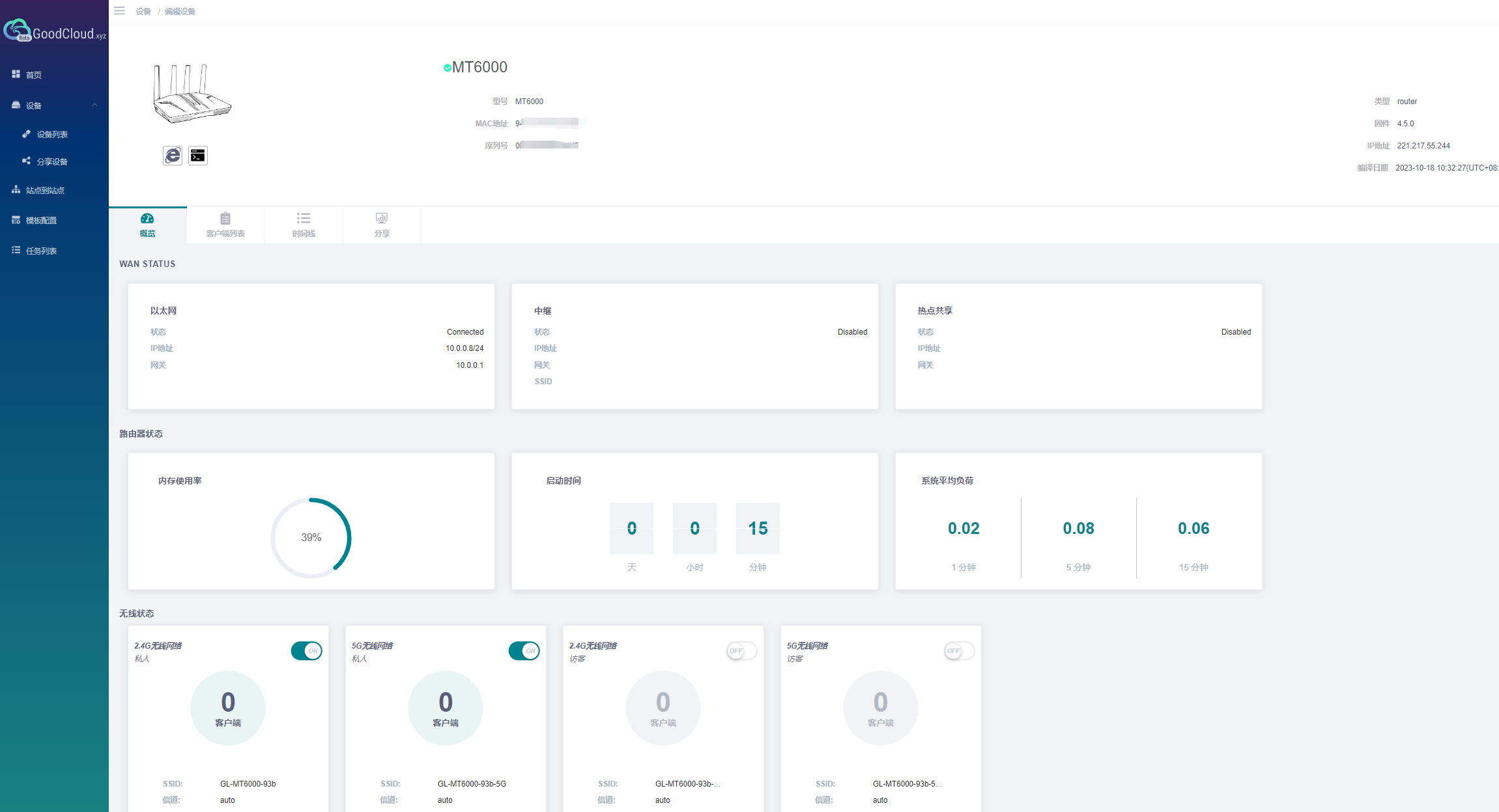Open 设备列表 device list in sidebar

(x=52, y=135)
